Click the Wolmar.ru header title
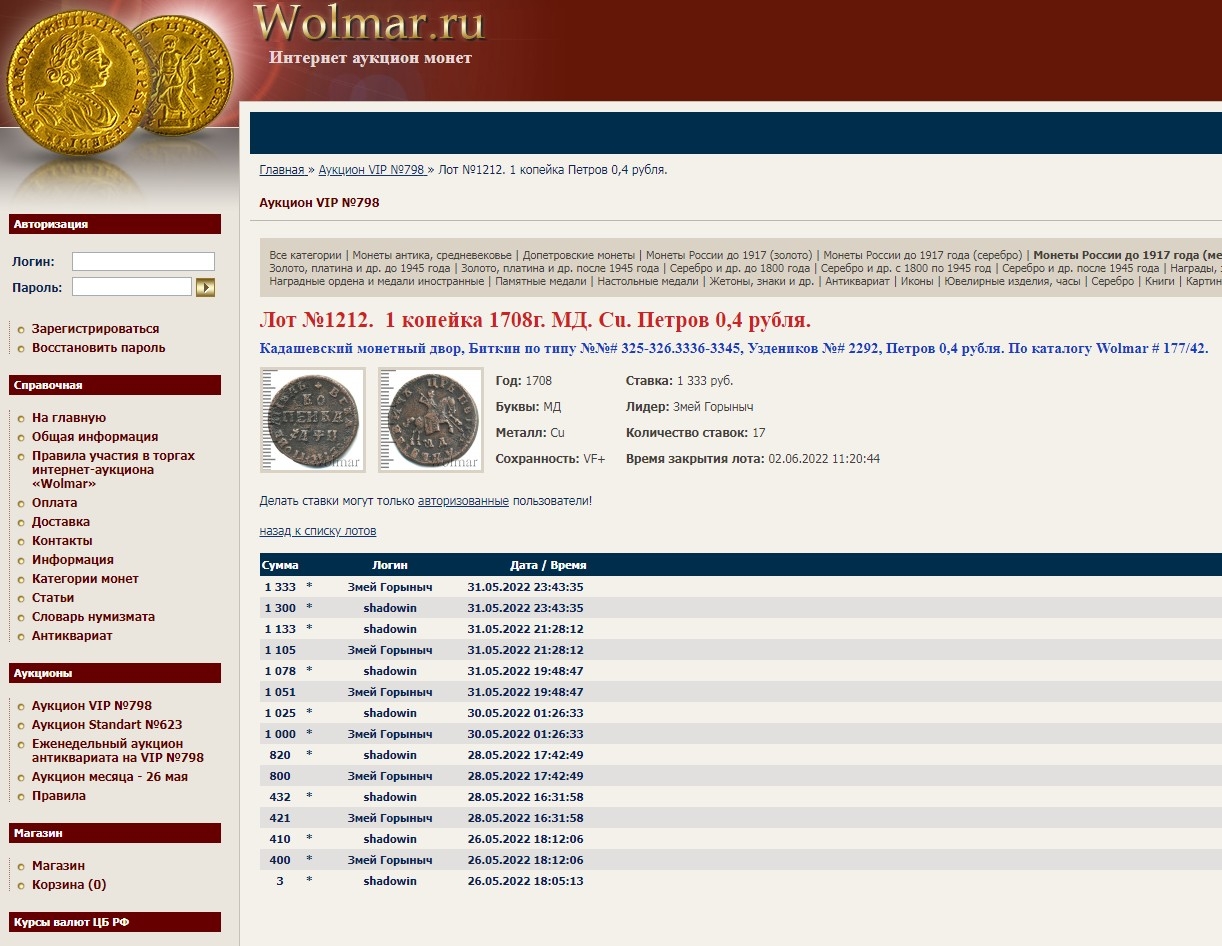The image size is (1222, 946). pos(369,24)
